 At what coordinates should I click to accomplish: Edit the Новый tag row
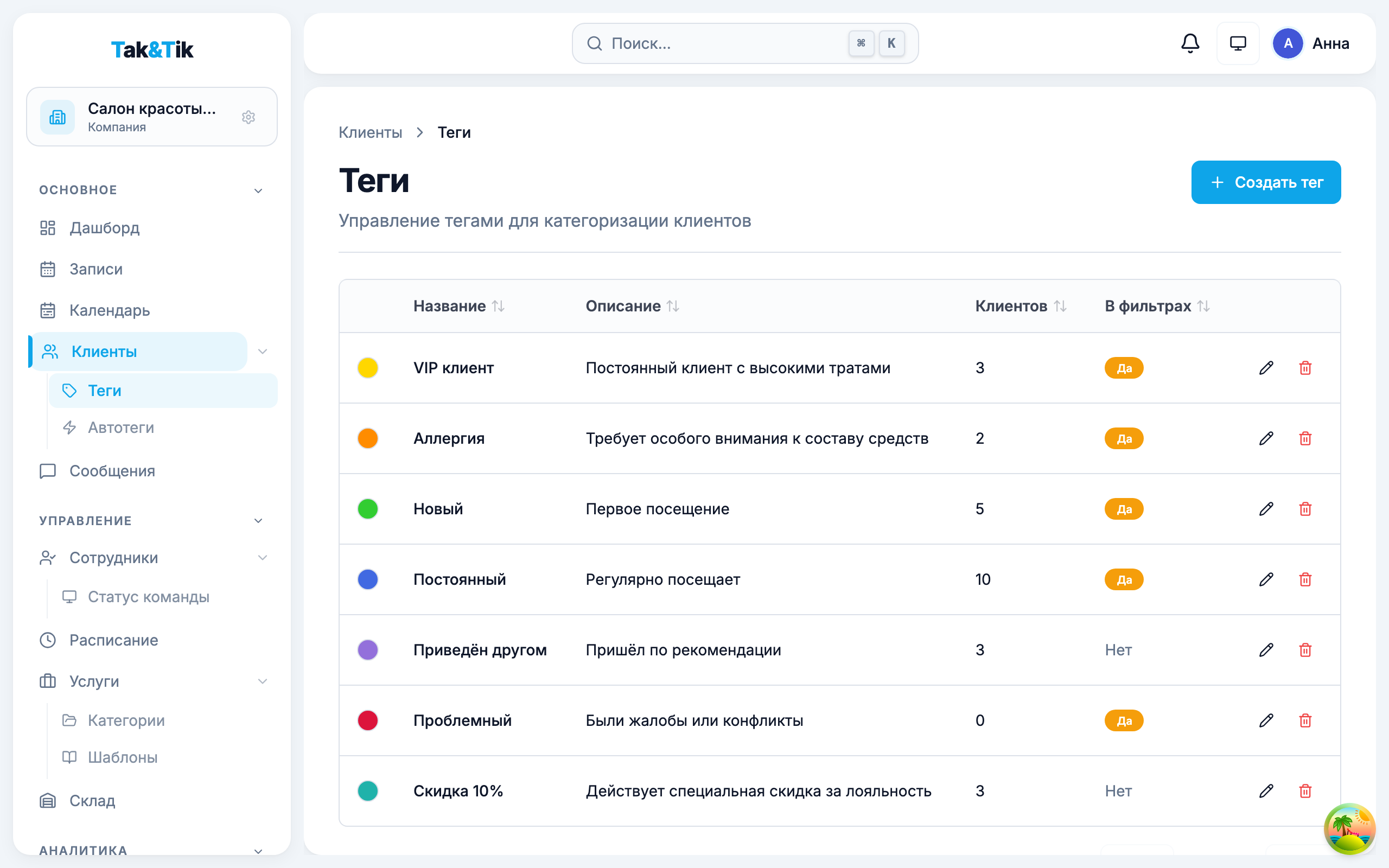tap(1266, 509)
